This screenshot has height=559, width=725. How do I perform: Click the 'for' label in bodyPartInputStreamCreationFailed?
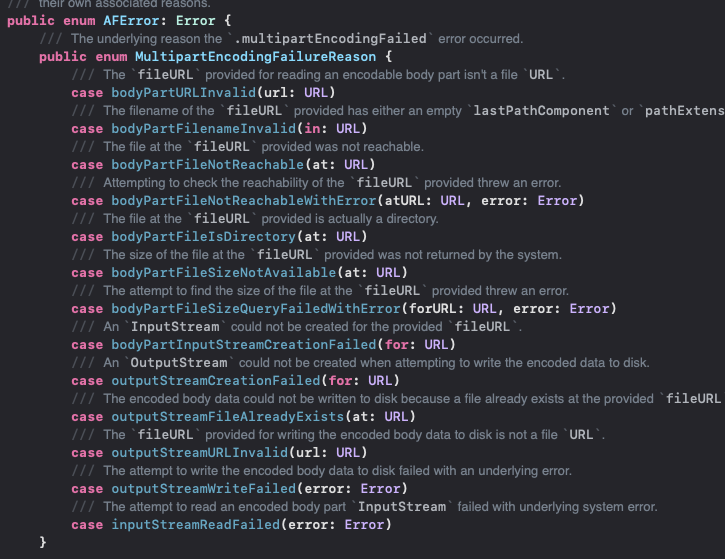tap(397, 345)
